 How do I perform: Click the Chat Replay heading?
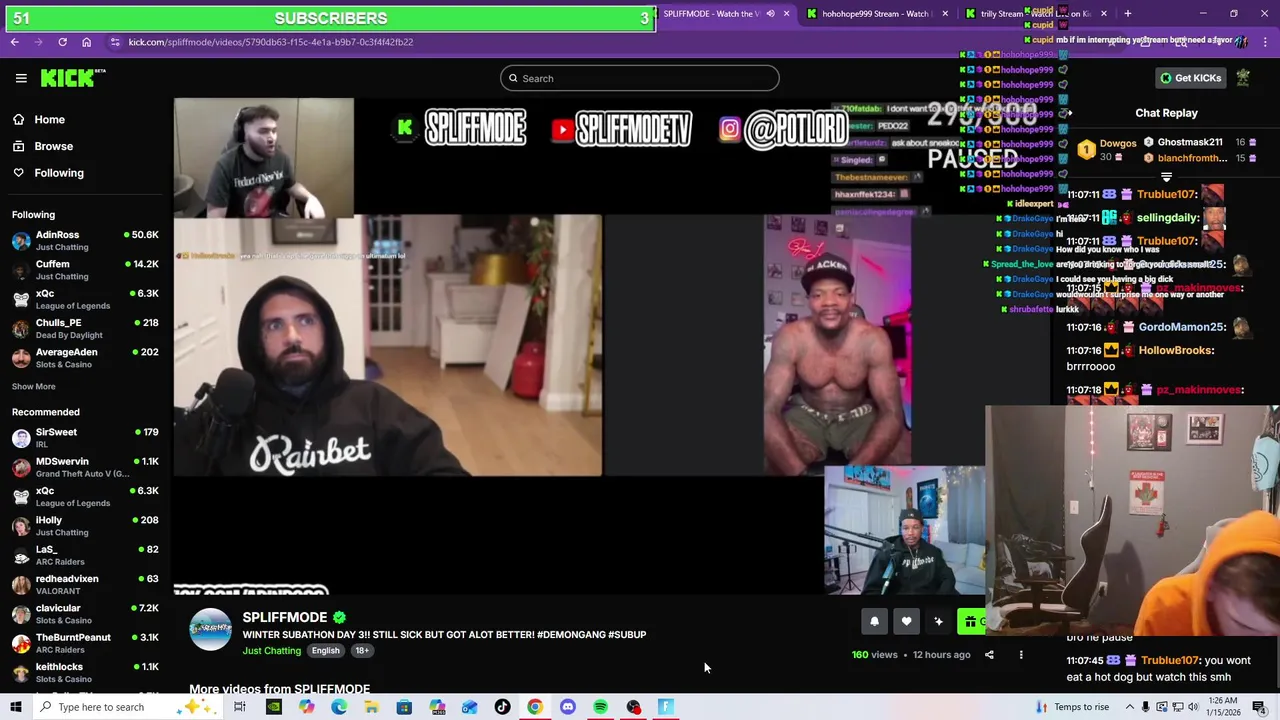(x=1166, y=113)
